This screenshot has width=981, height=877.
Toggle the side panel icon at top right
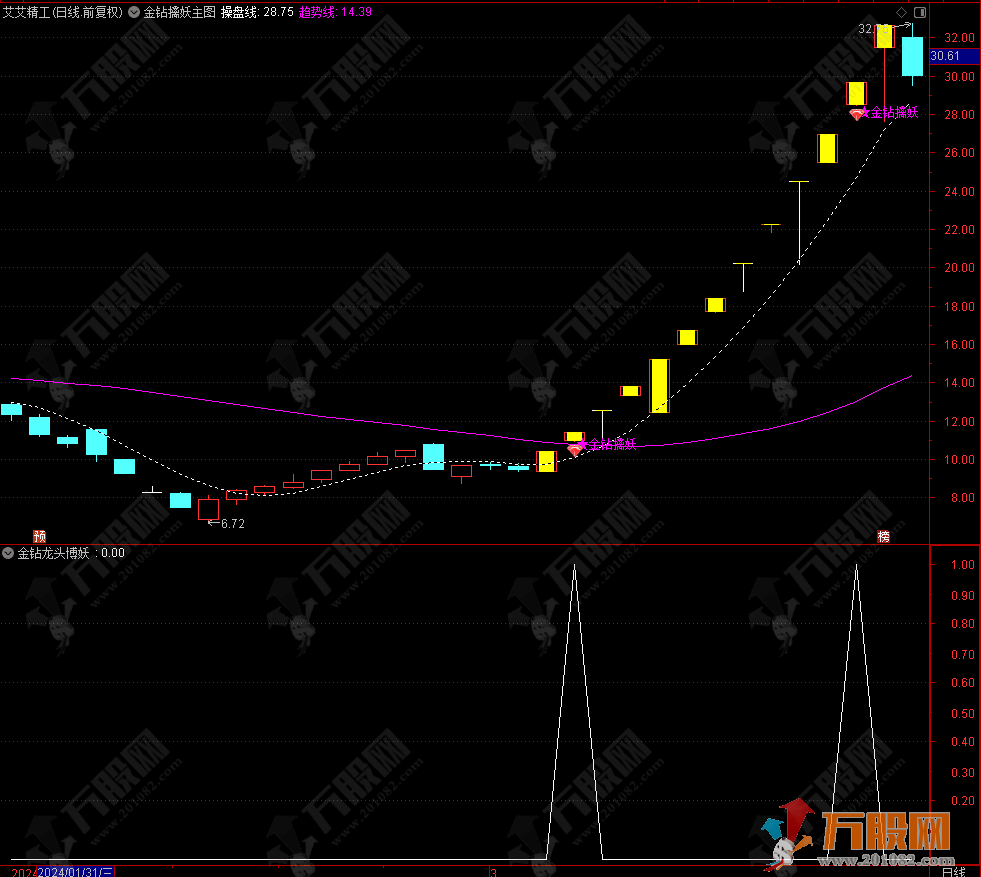click(920, 13)
